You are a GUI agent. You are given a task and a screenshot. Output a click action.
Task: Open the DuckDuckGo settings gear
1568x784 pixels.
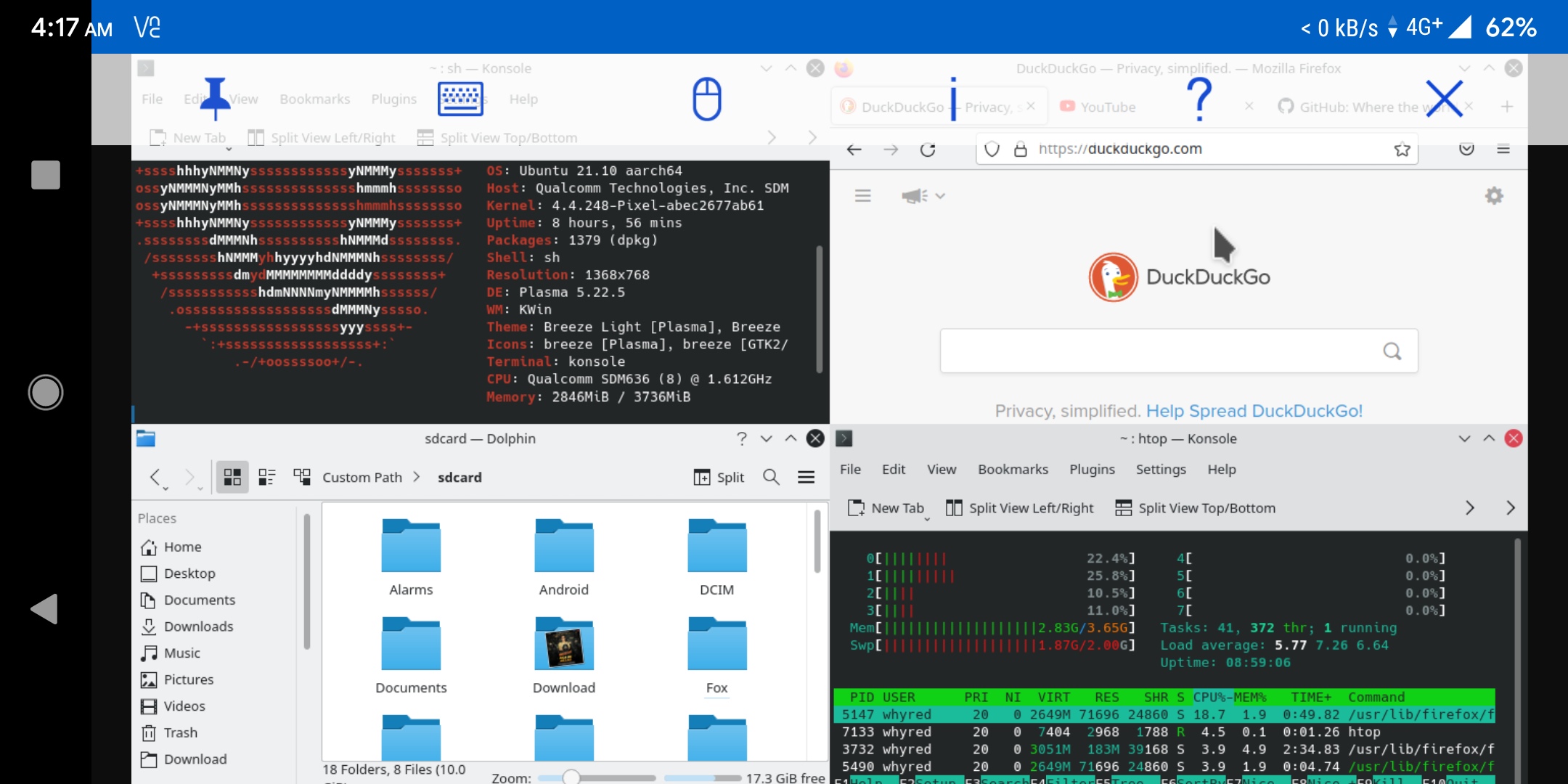coord(1493,195)
